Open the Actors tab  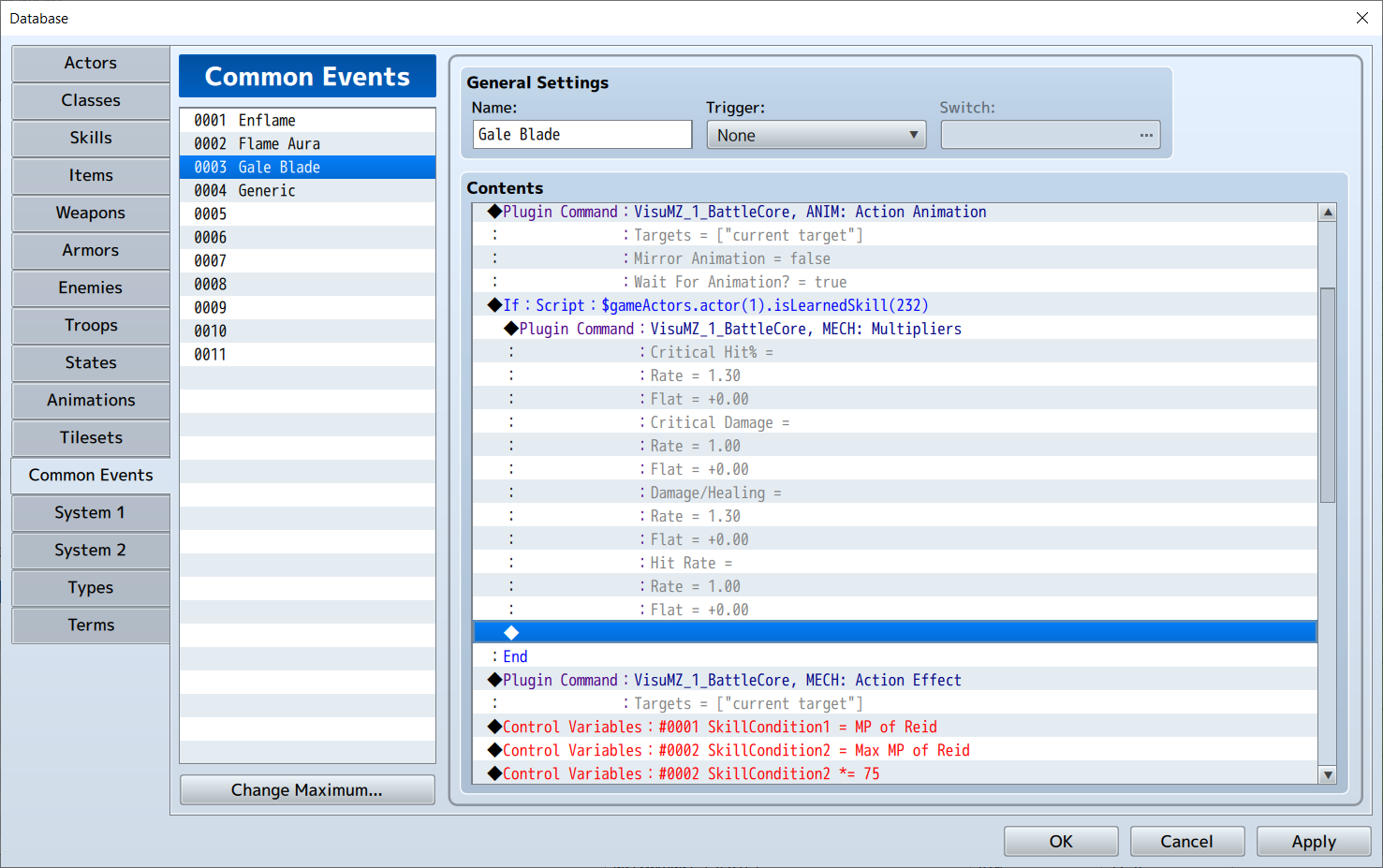tap(91, 64)
